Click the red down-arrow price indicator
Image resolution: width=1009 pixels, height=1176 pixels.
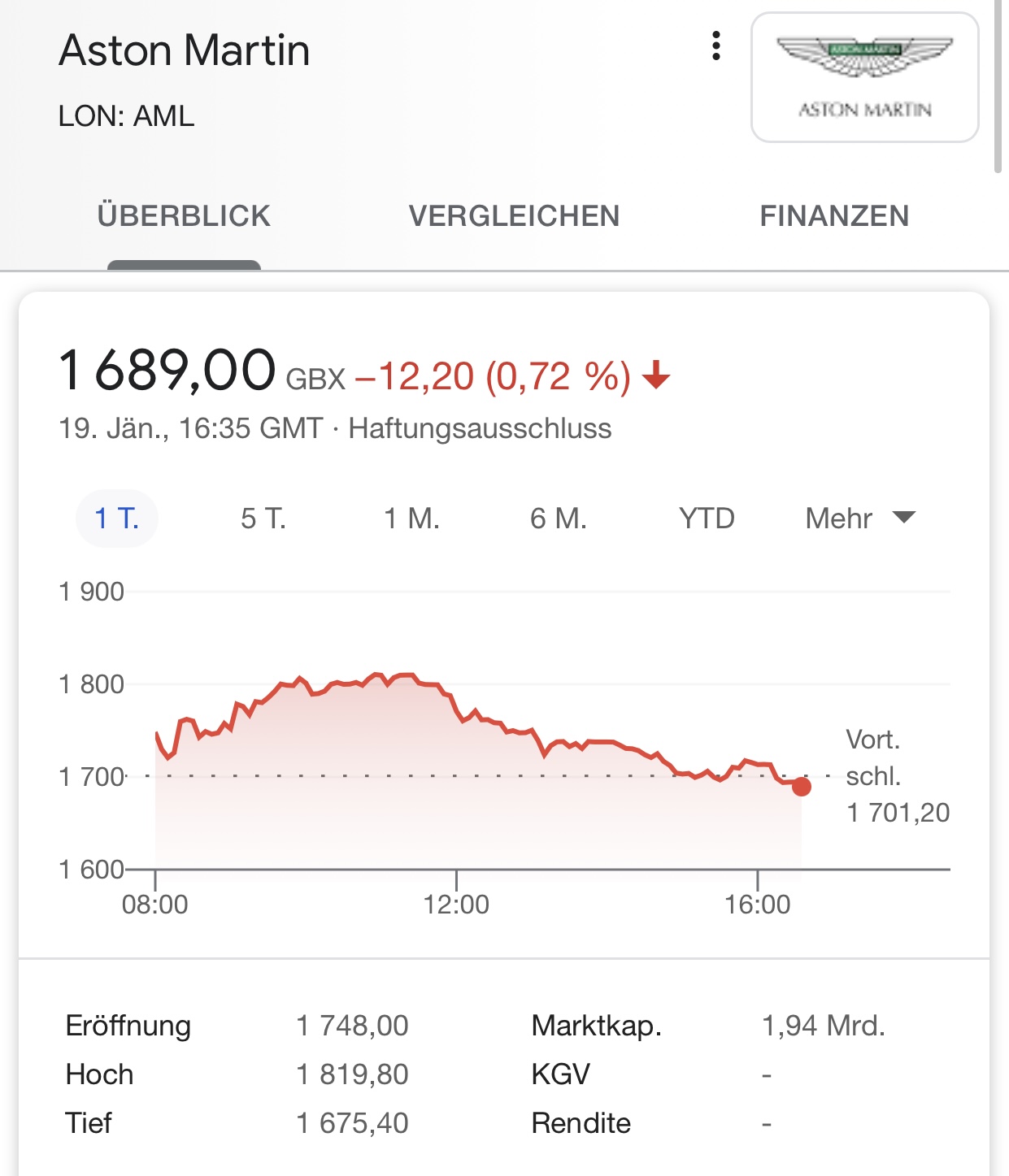[656, 376]
